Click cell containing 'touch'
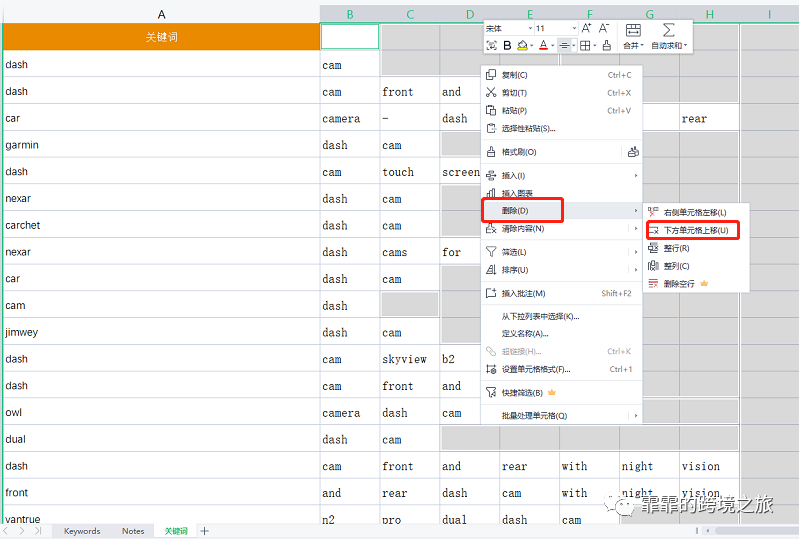The height and width of the screenshot is (539, 799). pyautogui.click(x=410, y=172)
